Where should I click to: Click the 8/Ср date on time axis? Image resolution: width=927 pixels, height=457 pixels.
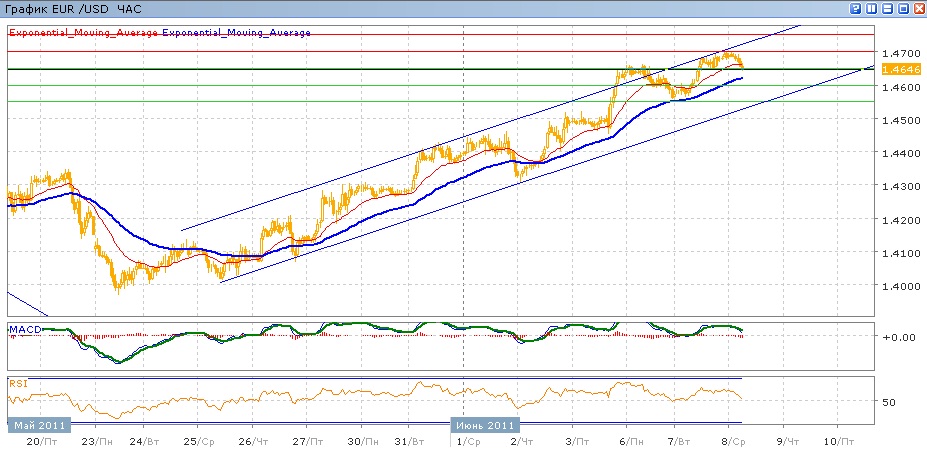click(735, 441)
